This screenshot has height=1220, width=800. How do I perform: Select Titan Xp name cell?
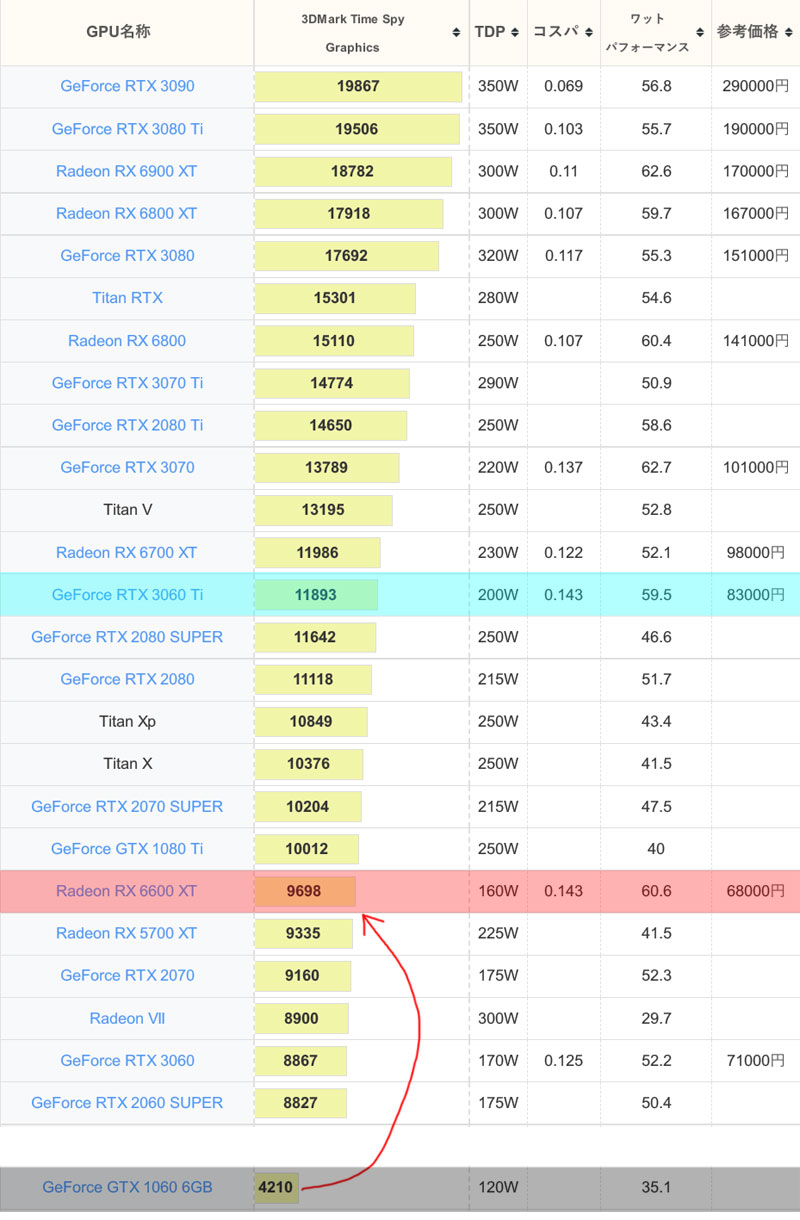pos(127,721)
